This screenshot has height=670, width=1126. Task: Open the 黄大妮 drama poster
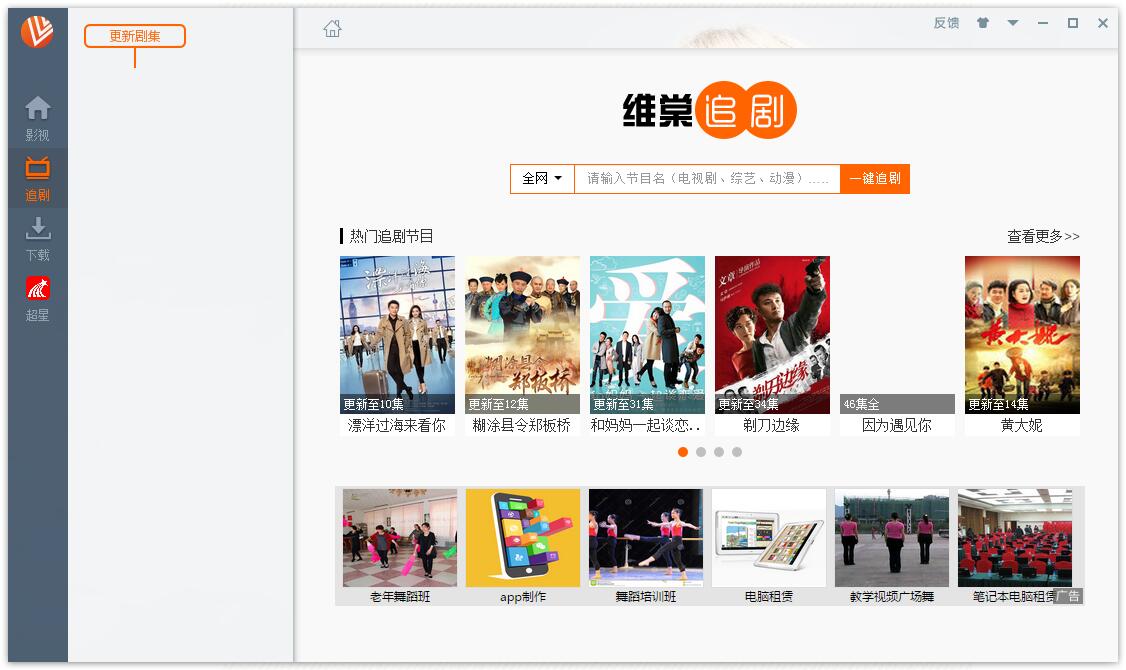coord(1021,334)
